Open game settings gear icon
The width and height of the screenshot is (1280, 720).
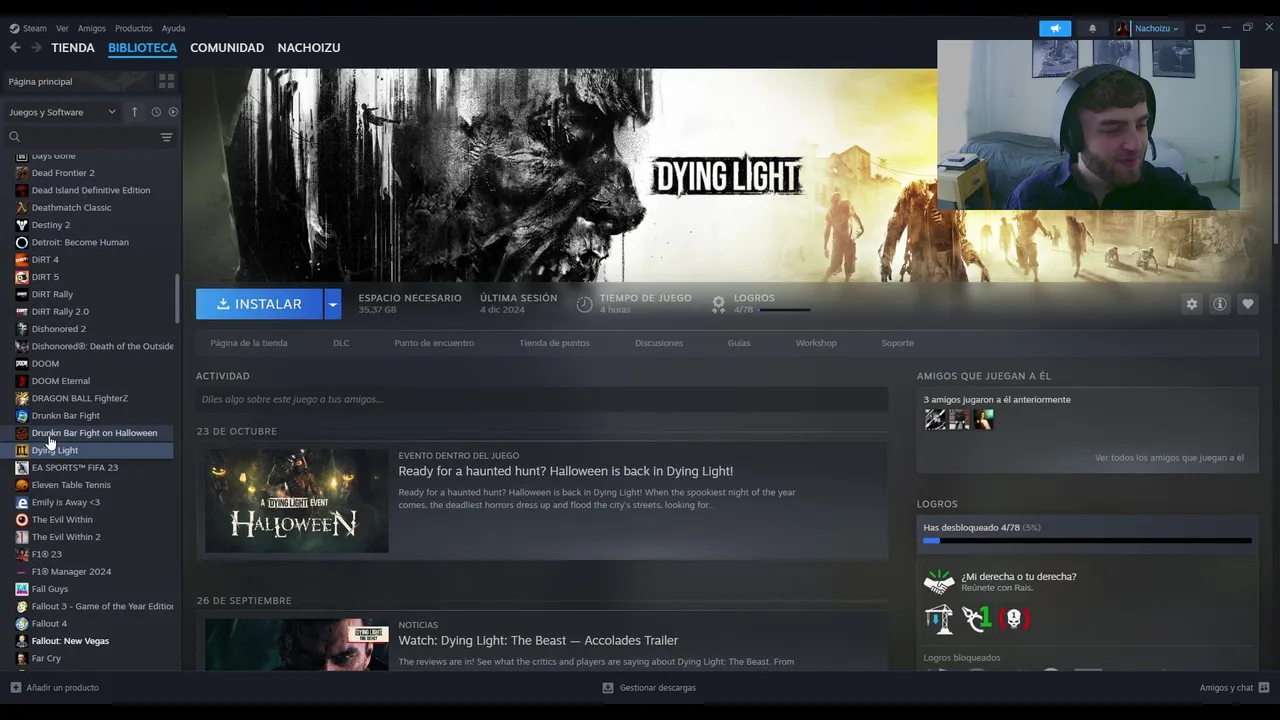1191,304
